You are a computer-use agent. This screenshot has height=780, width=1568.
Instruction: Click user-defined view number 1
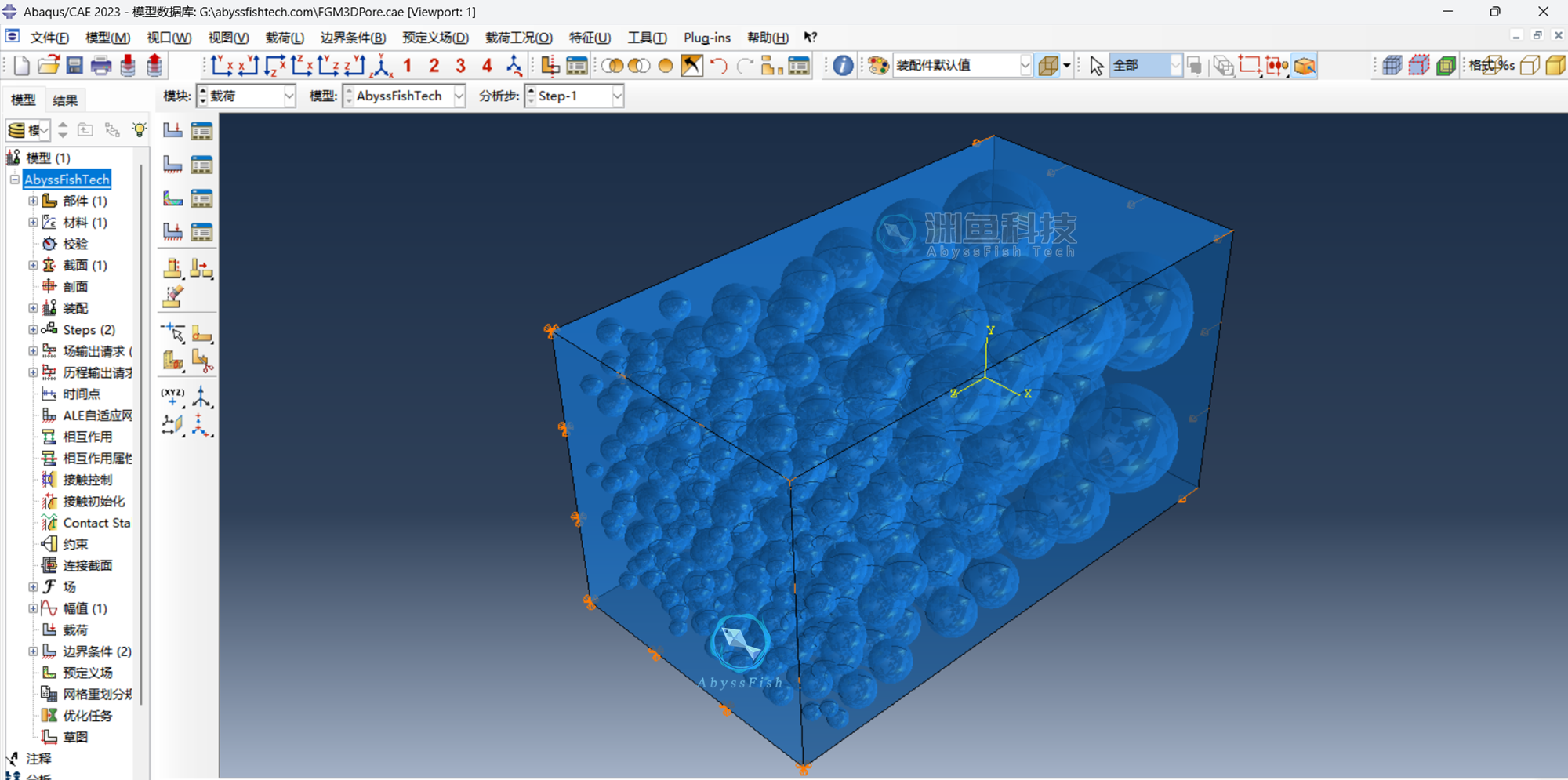pyautogui.click(x=408, y=66)
